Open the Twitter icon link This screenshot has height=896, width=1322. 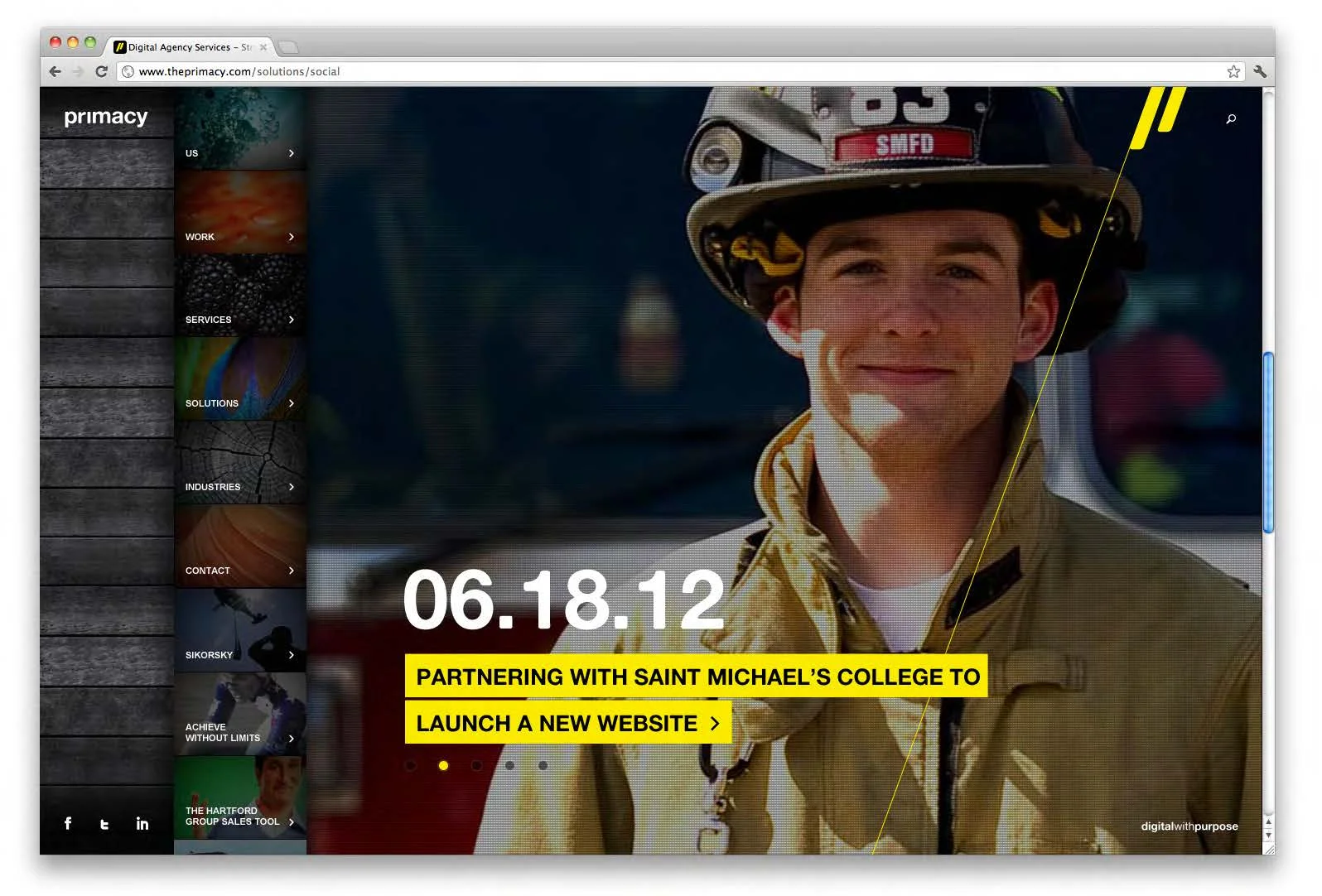click(x=104, y=824)
